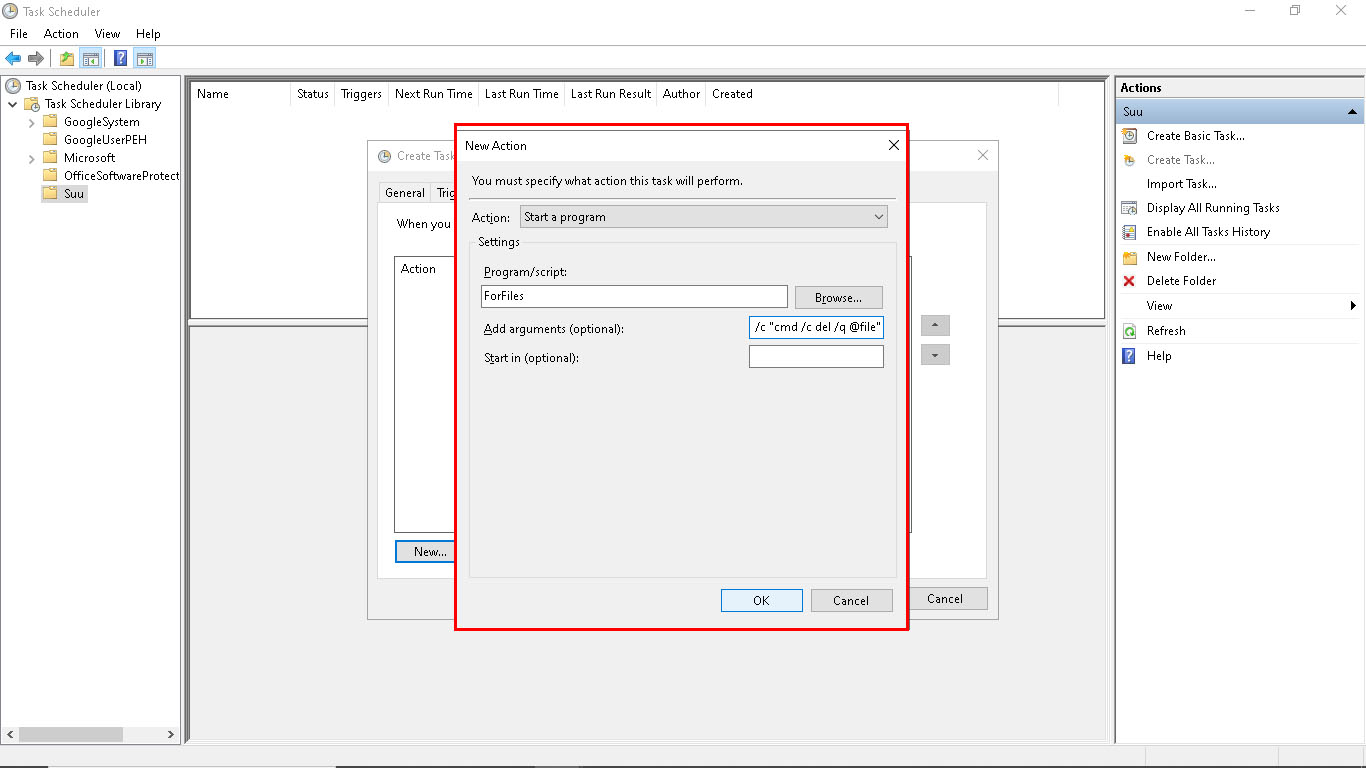Open toolbar Help

(119, 57)
